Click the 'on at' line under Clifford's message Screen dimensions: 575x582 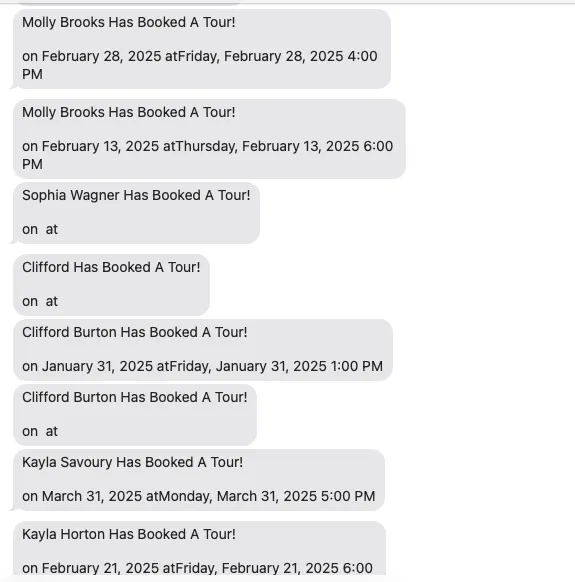40,301
